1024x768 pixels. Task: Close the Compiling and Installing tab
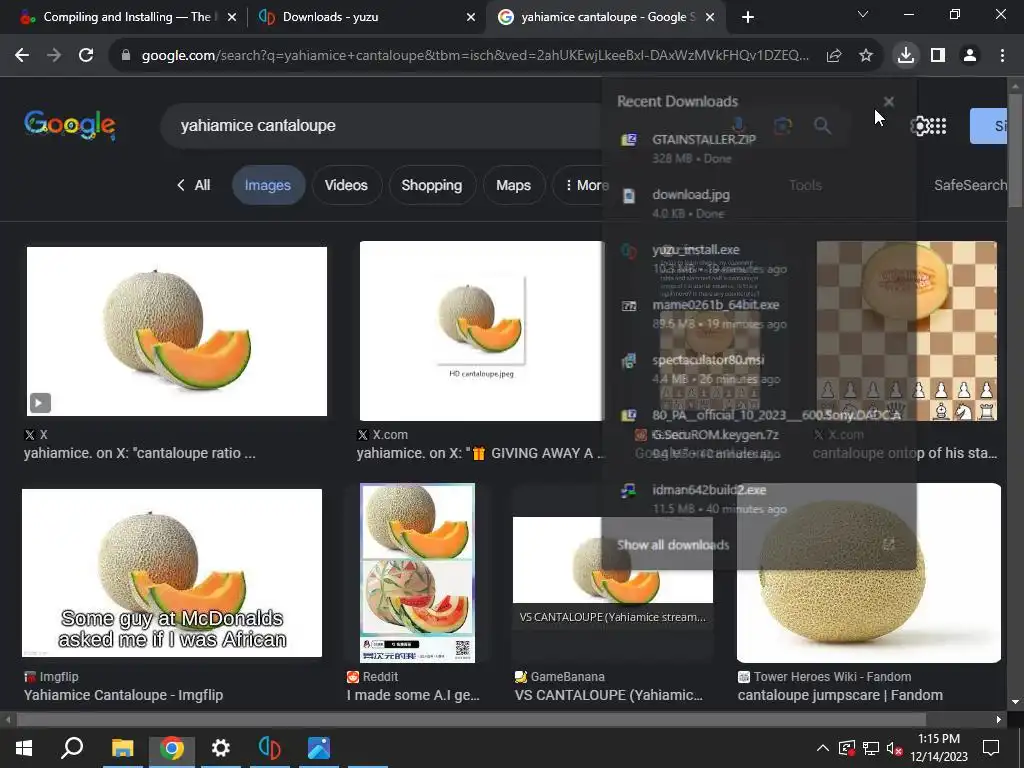(x=232, y=17)
